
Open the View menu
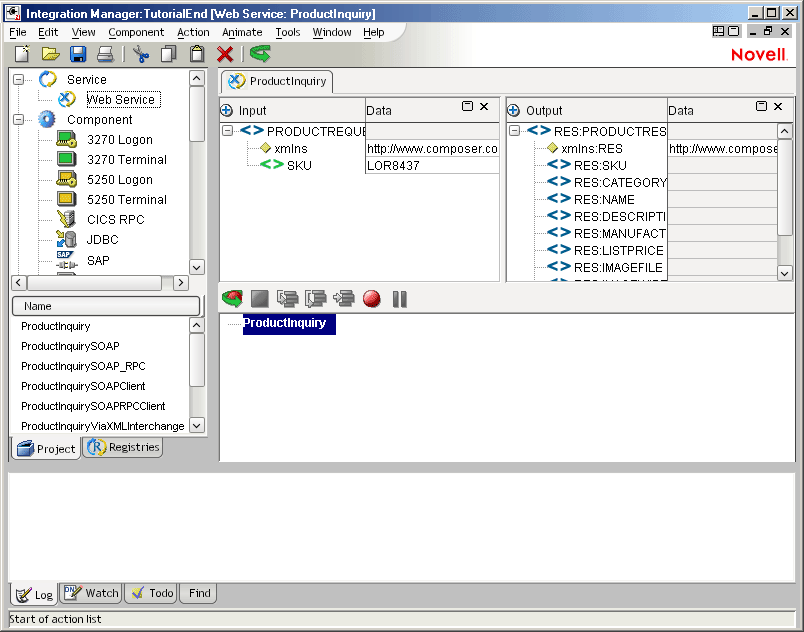click(83, 32)
